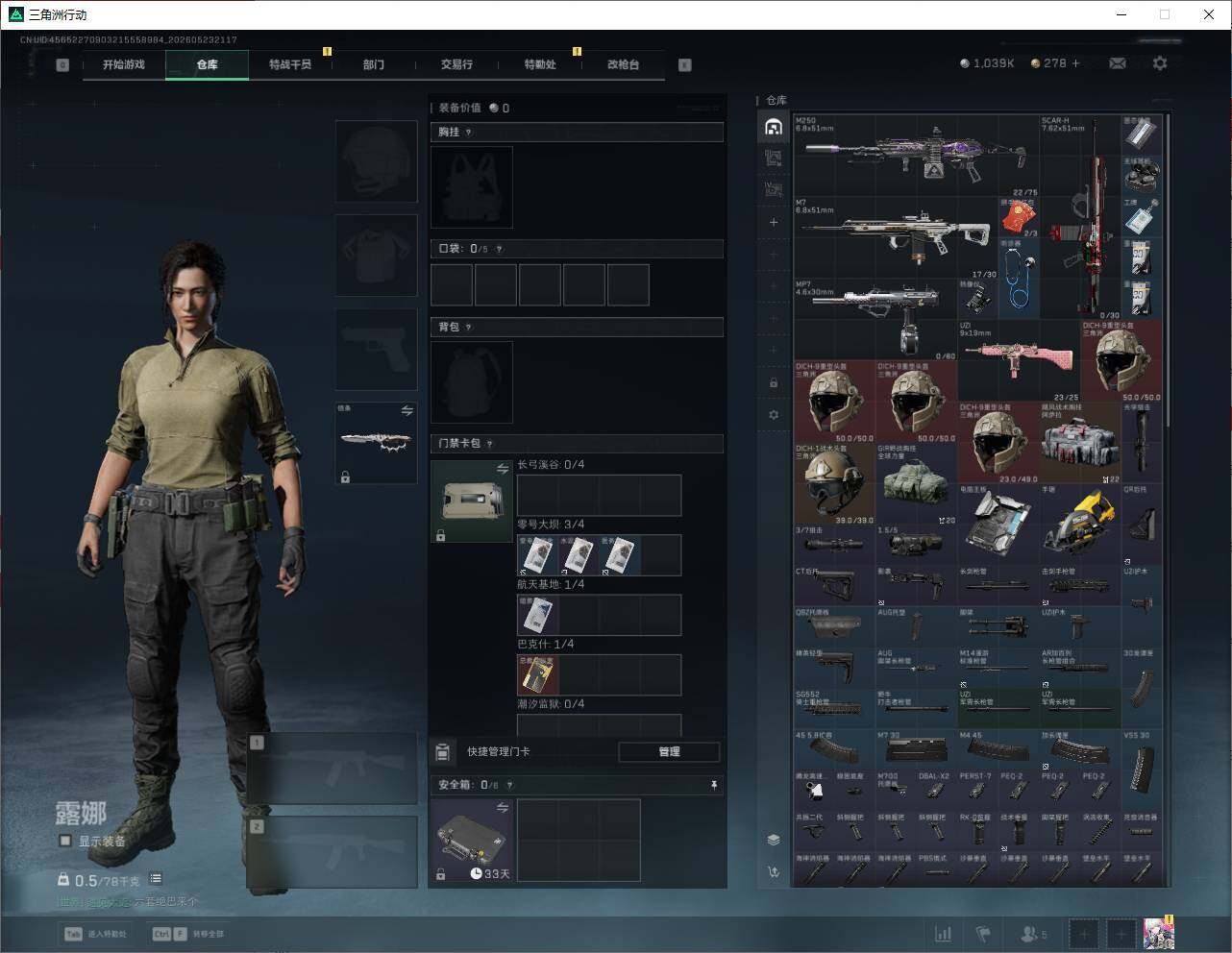Open the statistics bar-chart icon in bottom bar
The width and height of the screenshot is (1232, 953).
[x=944, y=934]
